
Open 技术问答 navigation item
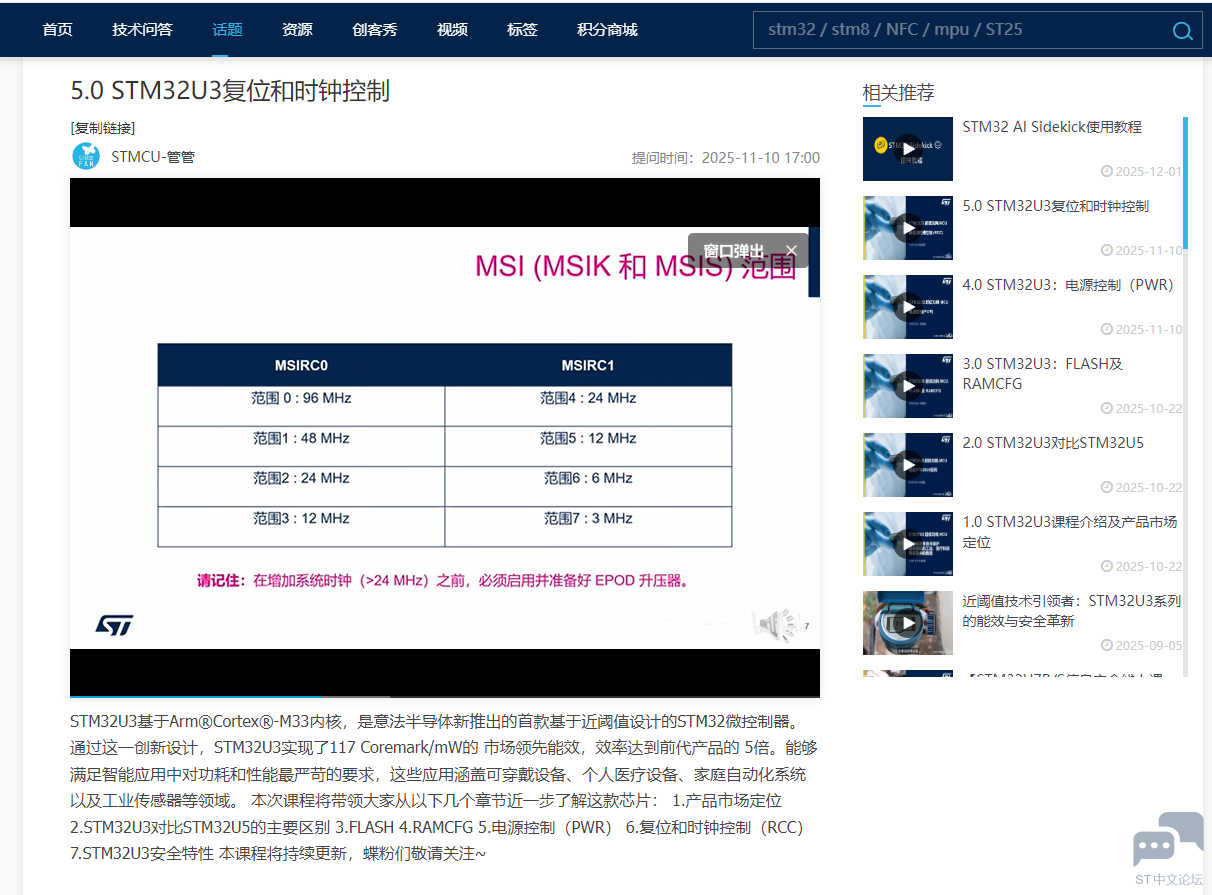point(142,29)
